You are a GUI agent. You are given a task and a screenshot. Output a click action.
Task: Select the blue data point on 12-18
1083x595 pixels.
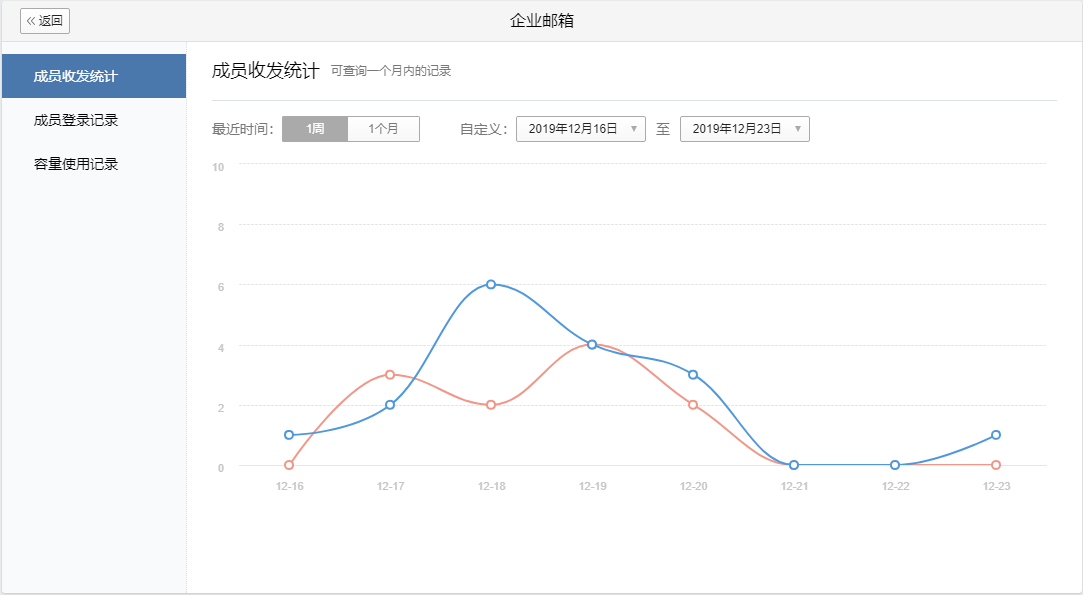(489, 284)
